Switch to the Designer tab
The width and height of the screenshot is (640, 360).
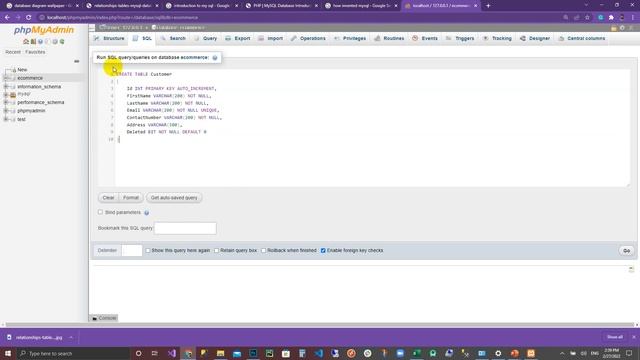[x=535, y=38]
